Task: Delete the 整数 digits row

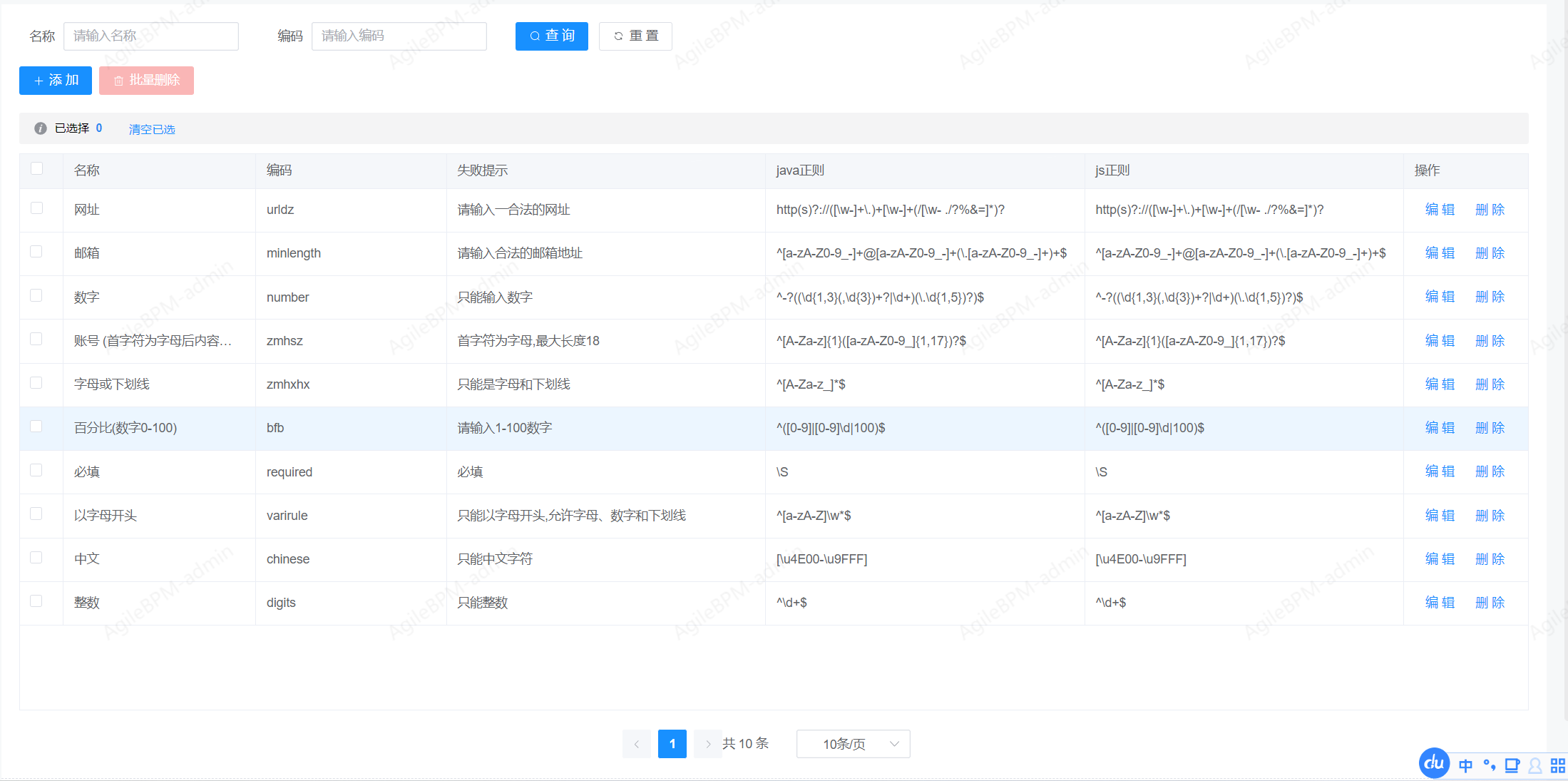Action: click(x=1490, y=603)
